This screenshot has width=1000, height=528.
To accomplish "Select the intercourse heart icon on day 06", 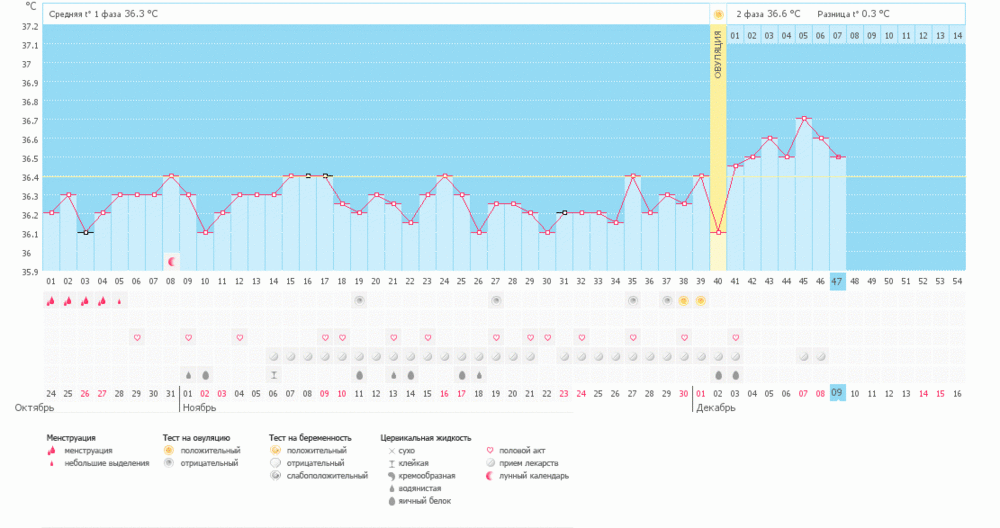I will (137, 337).
